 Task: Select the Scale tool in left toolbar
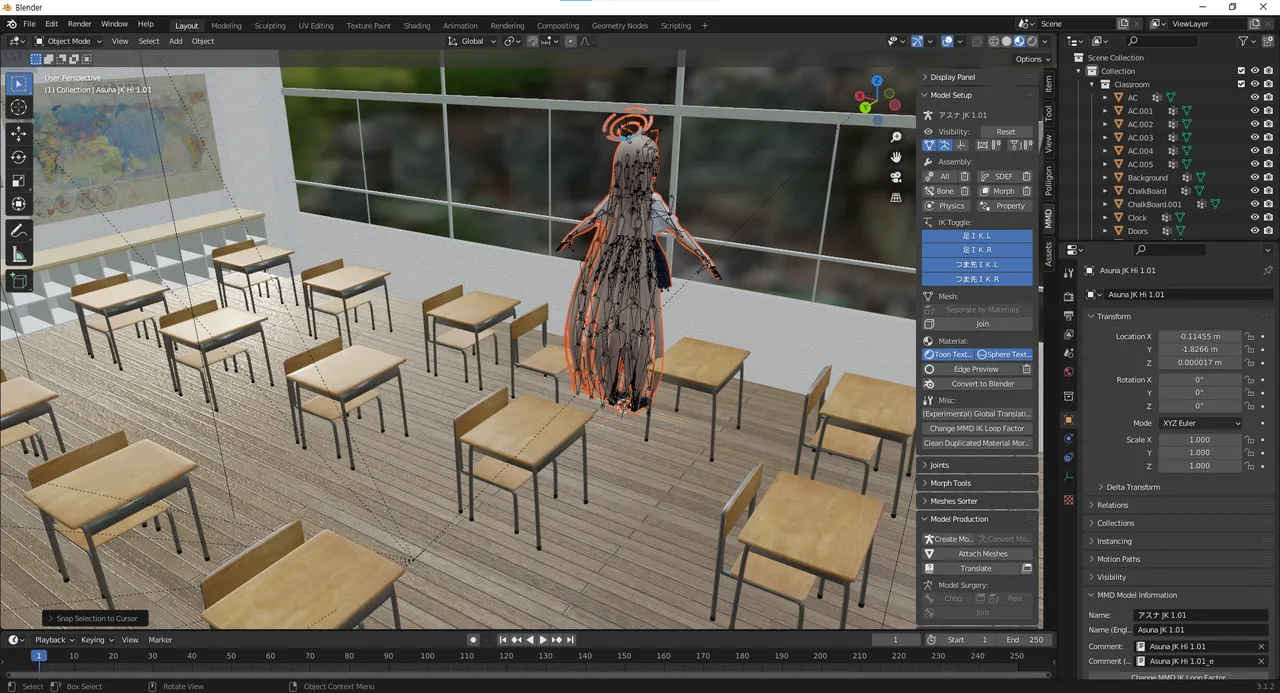(18, 181)
